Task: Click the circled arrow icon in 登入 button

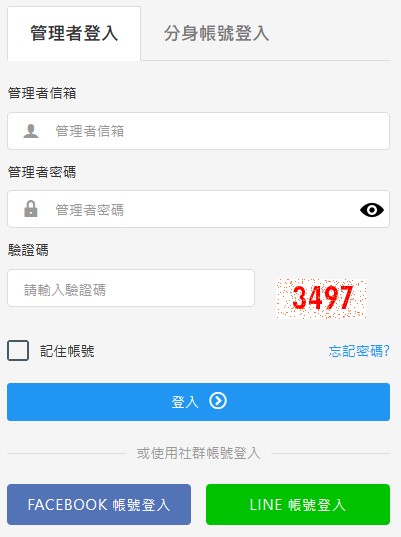Action: click(218, 401)
